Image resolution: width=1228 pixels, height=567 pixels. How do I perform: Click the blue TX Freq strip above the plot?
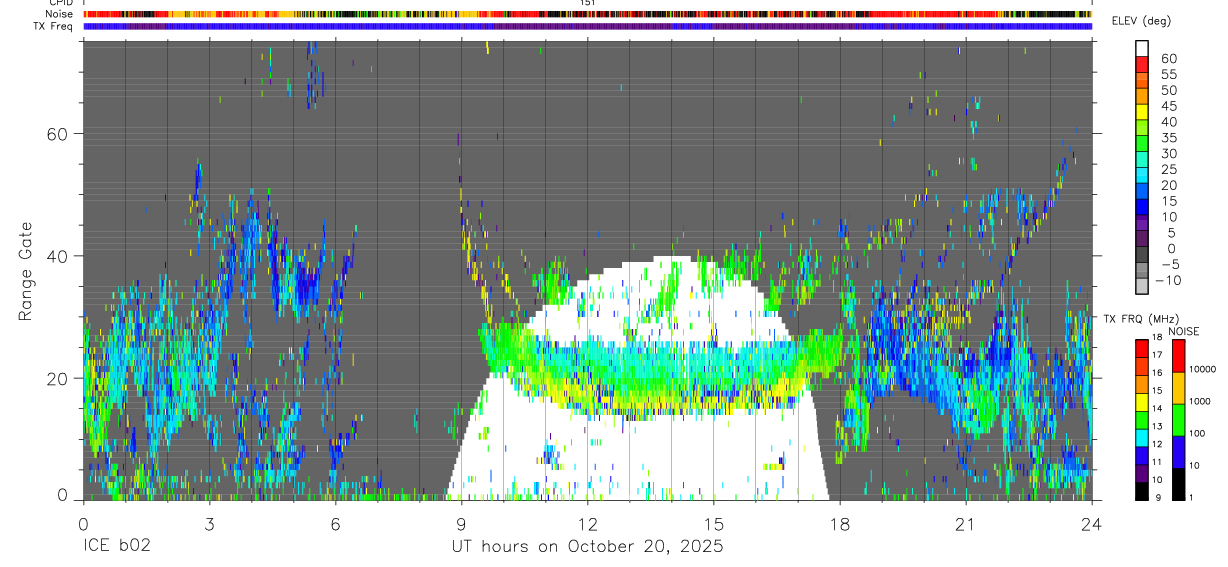(587, 26)
